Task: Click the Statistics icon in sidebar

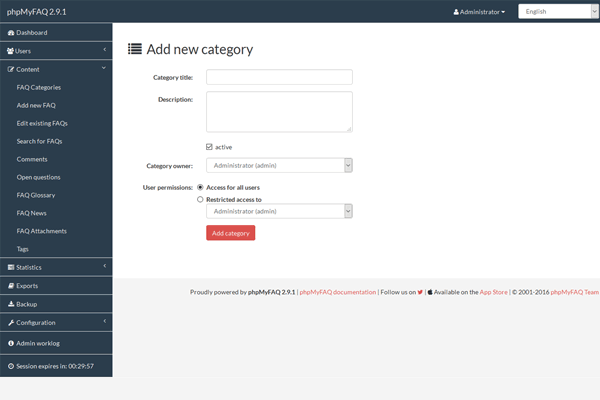Action: click(11, 267)
